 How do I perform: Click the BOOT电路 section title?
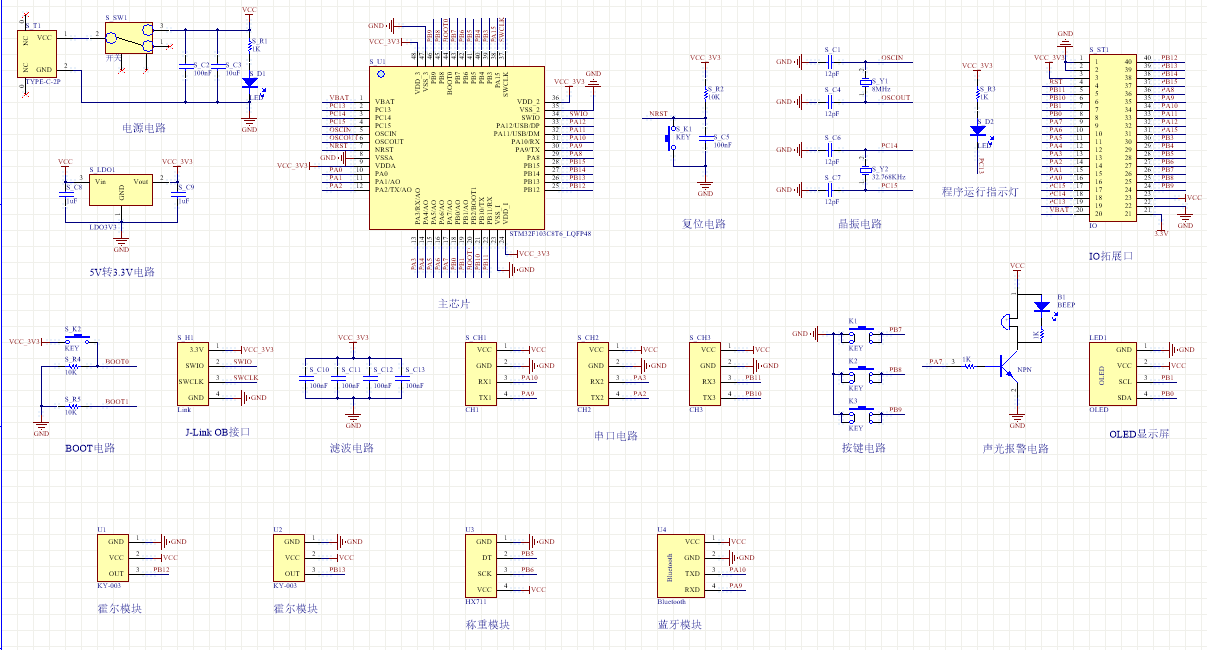(x=90, y=448)
